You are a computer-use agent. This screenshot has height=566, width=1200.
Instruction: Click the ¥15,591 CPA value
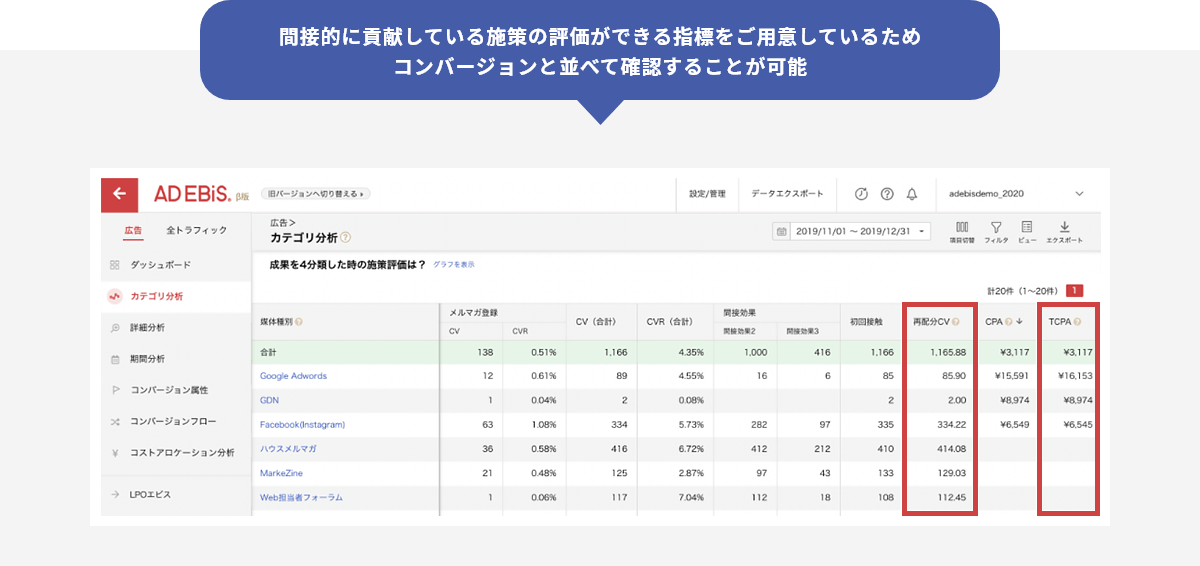[x=1010, y=376]
